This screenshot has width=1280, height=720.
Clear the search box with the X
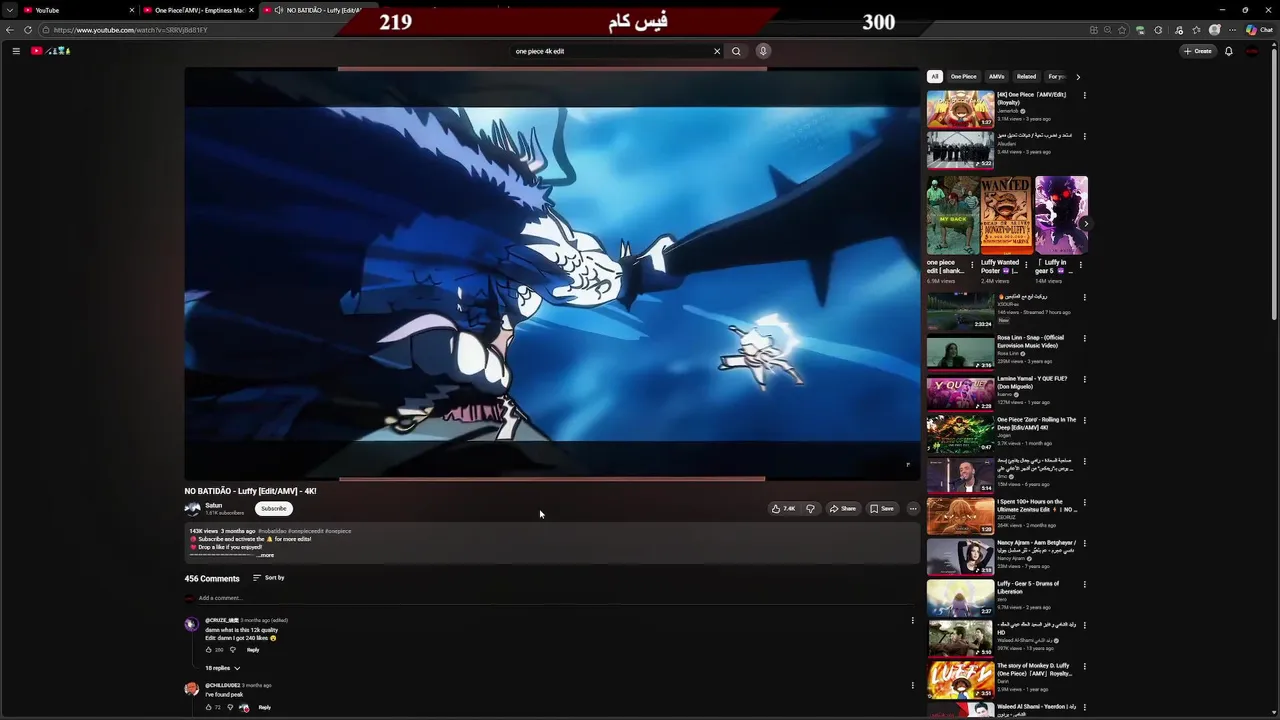tap(716, 51)
